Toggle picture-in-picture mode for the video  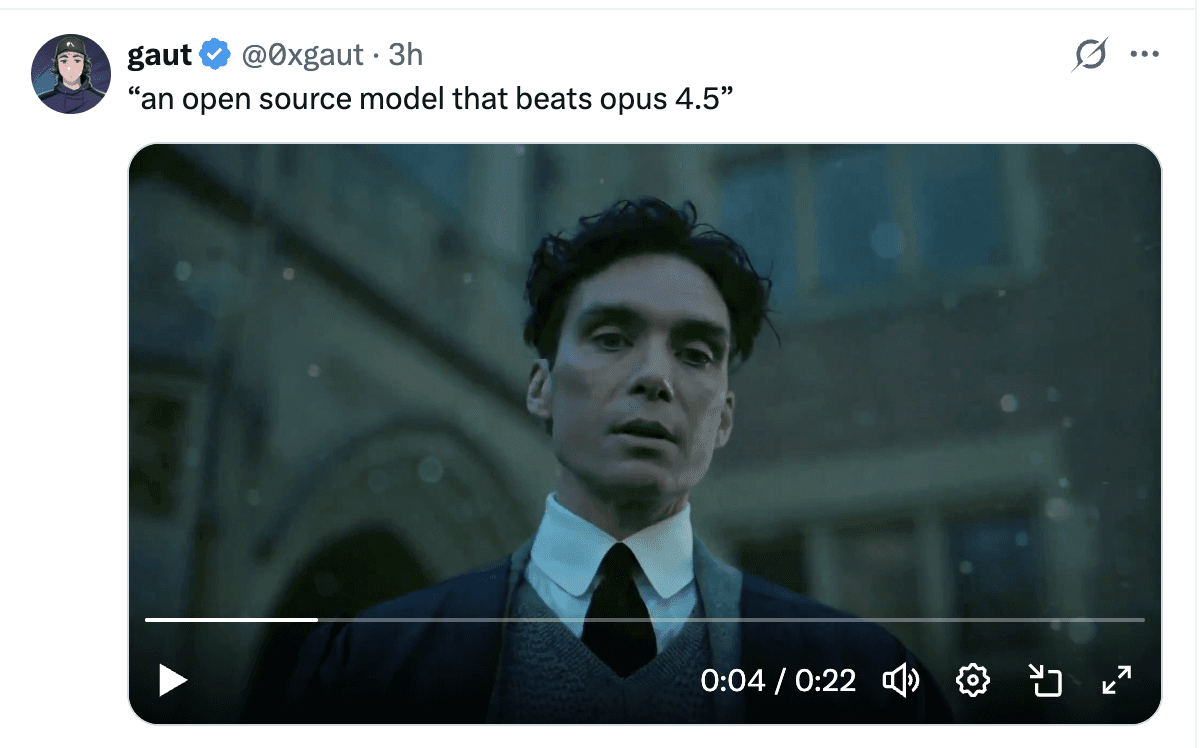pyautogui.click(x=1045, y=681)
